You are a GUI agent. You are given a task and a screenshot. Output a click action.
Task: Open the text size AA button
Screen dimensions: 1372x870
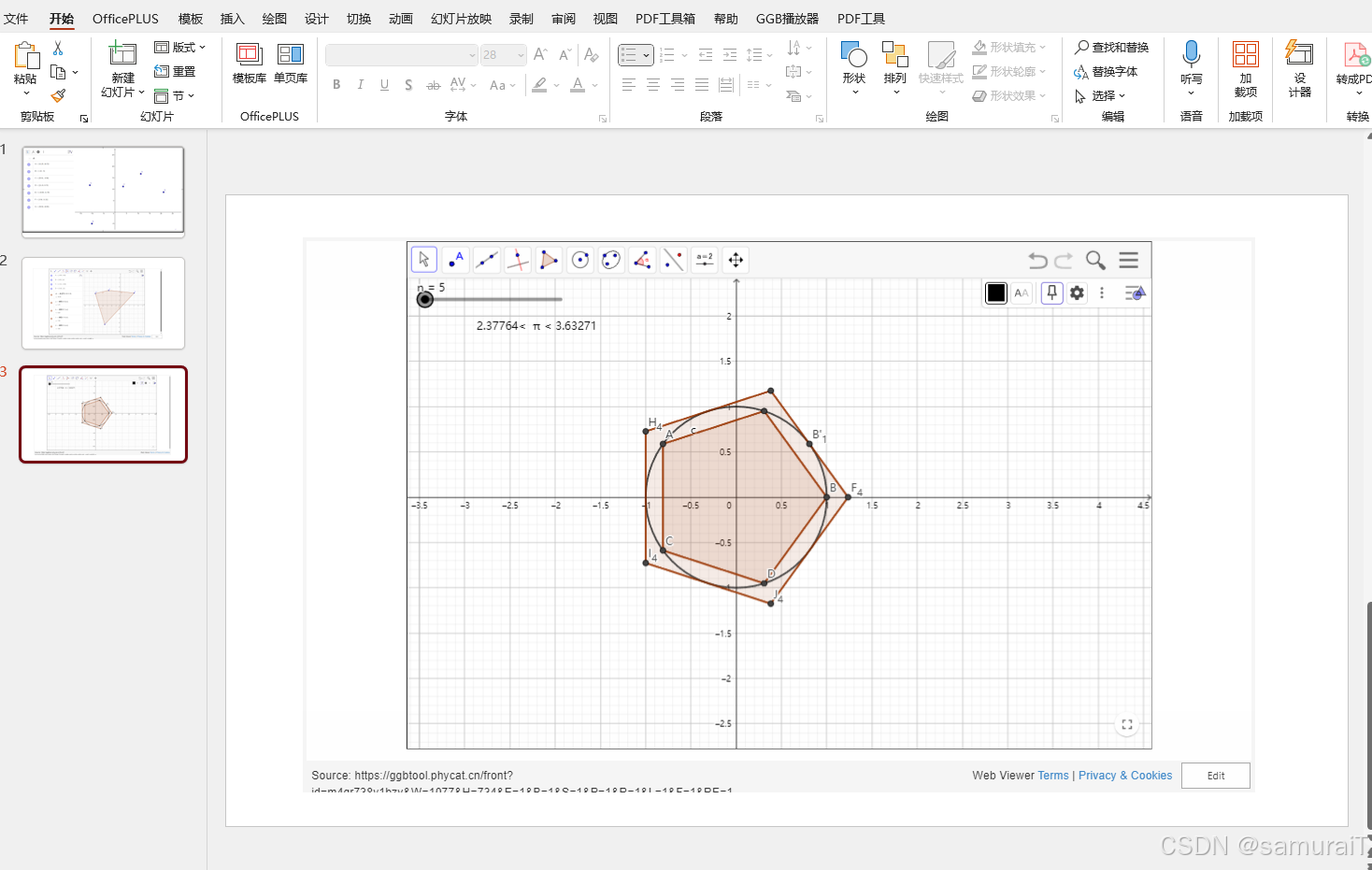(x=1022, y=292)
